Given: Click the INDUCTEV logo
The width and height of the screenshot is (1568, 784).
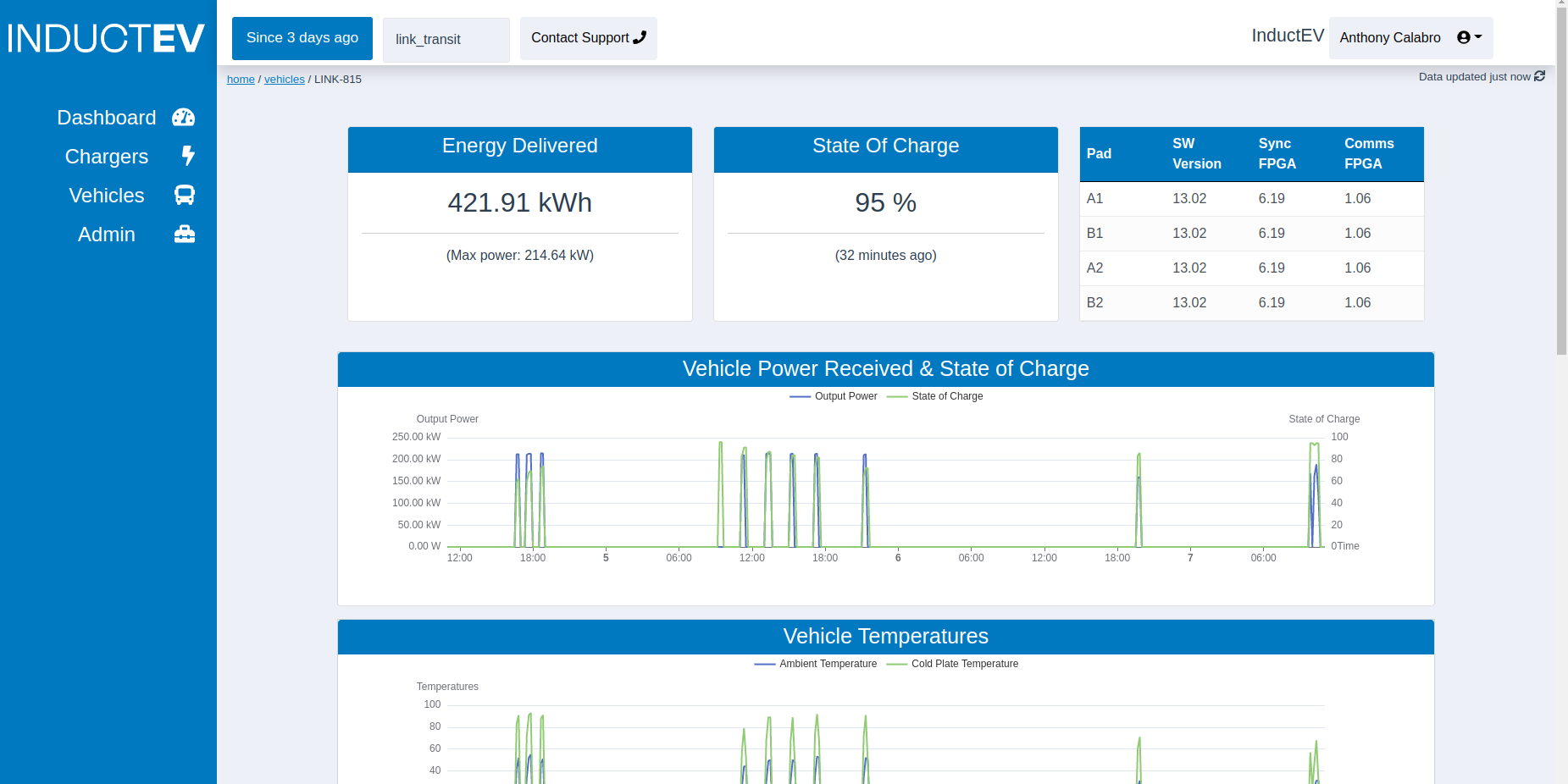Looking at the screenshot, I should [x=105, y=38].
